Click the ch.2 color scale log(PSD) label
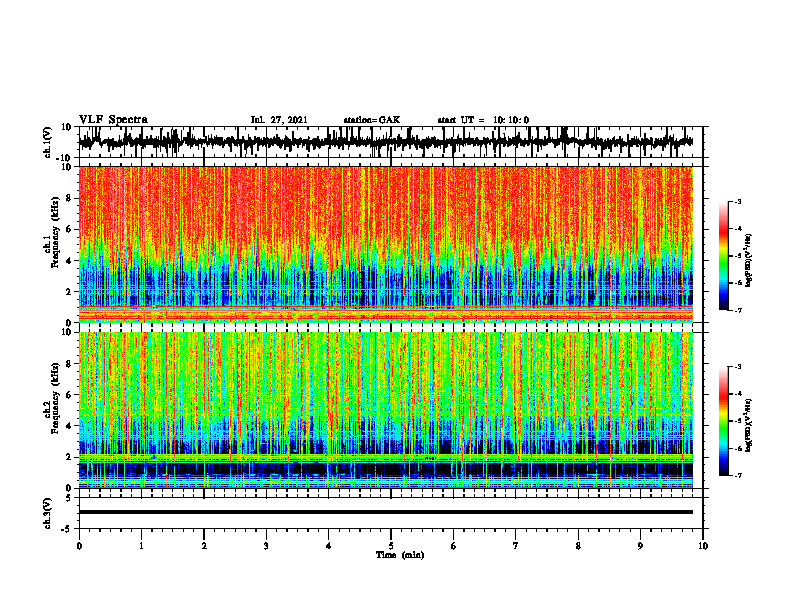The image size is (792, 612). 749,425
